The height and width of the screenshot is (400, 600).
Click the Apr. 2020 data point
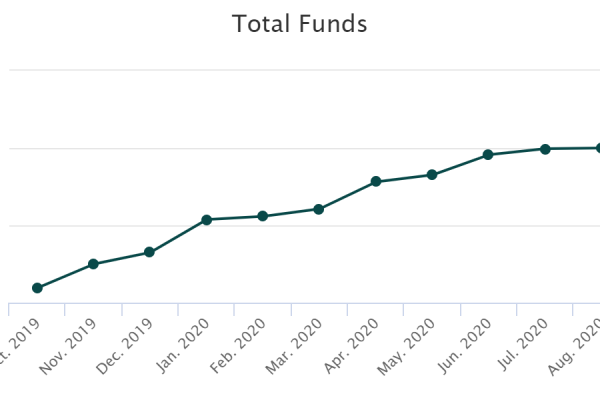point(375,181)
